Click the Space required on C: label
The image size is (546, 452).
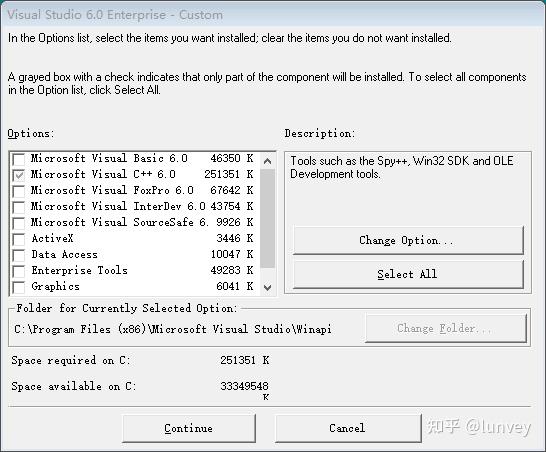coord(71,360)
